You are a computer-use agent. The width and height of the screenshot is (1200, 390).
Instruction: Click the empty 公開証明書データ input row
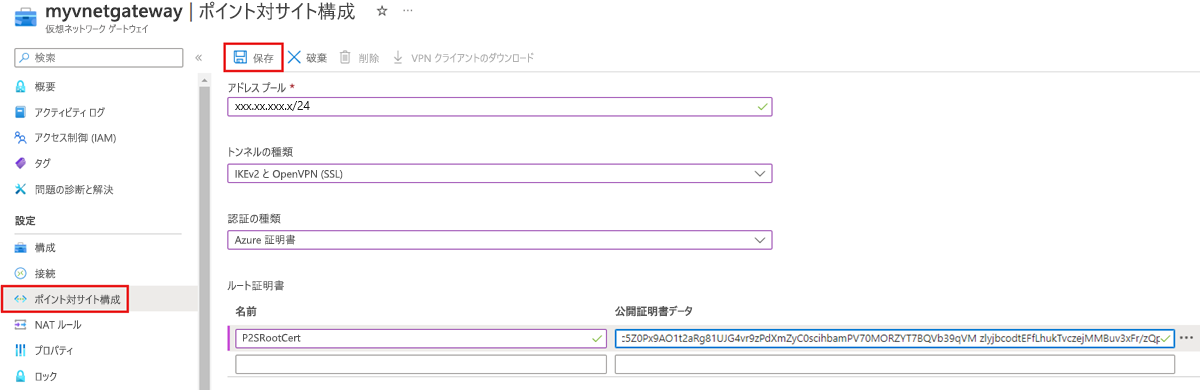coord(895,364)
